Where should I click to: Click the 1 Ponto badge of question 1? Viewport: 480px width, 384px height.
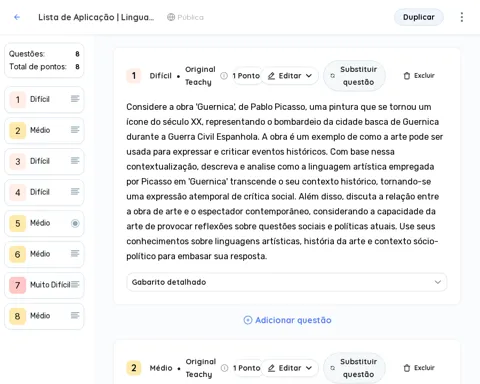pyautogui.click(x=246, y=76)
